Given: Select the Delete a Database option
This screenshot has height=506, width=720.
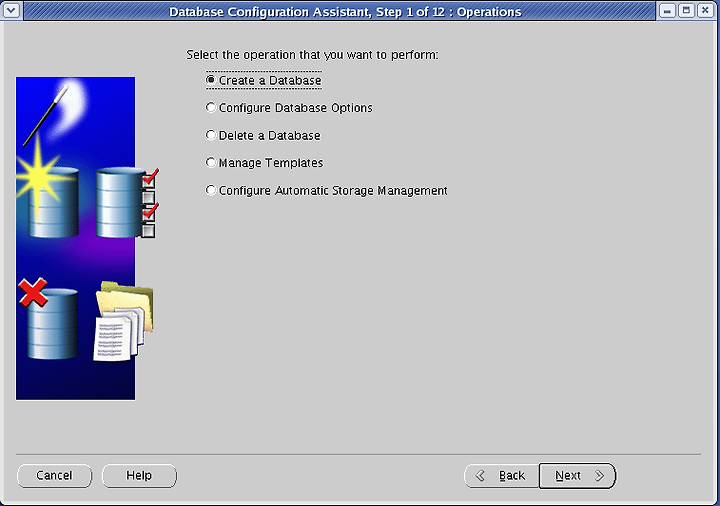Looking at the screenshot, I should coord(263,135).
